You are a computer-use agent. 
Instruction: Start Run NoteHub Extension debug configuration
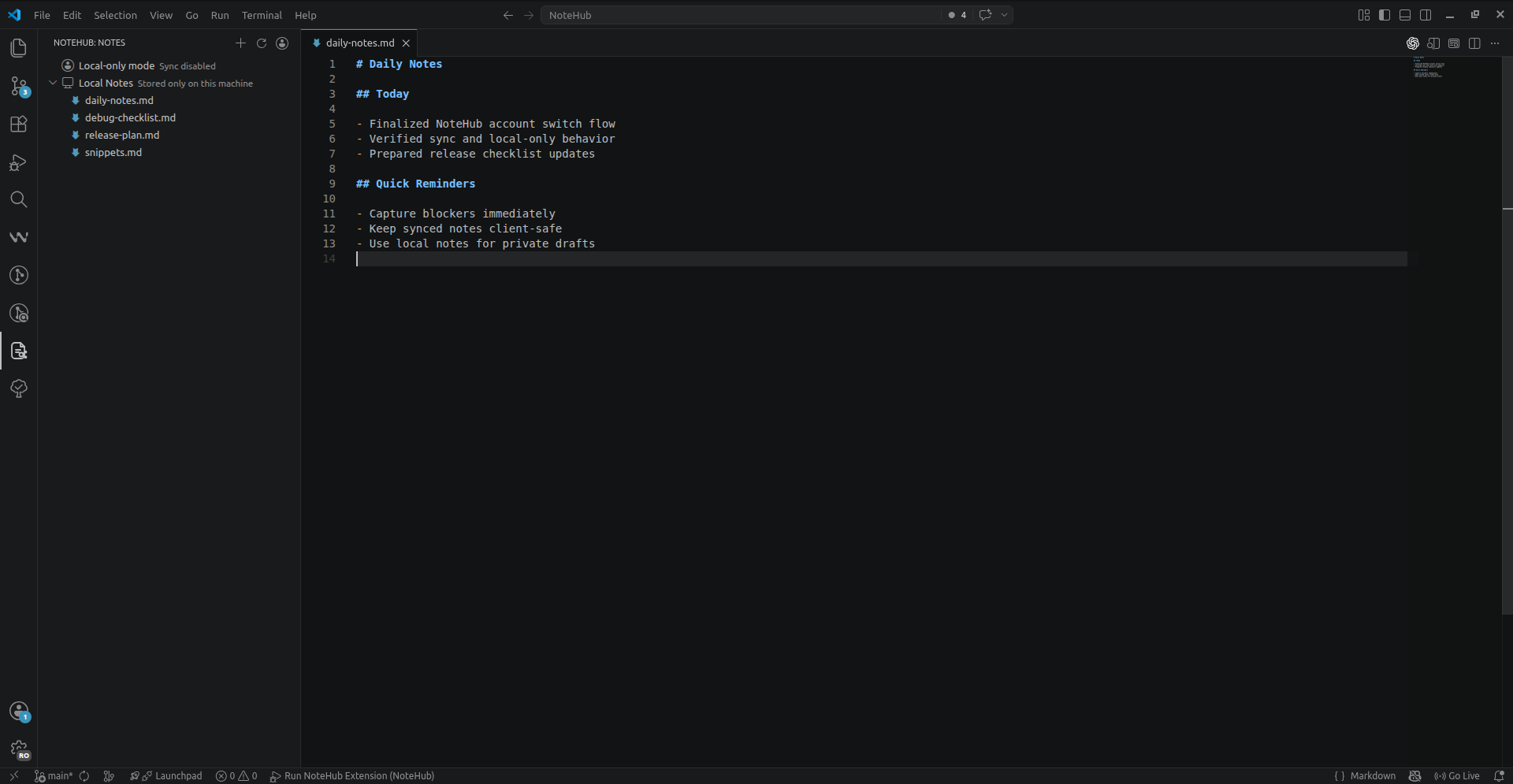(x=351, y=776)
